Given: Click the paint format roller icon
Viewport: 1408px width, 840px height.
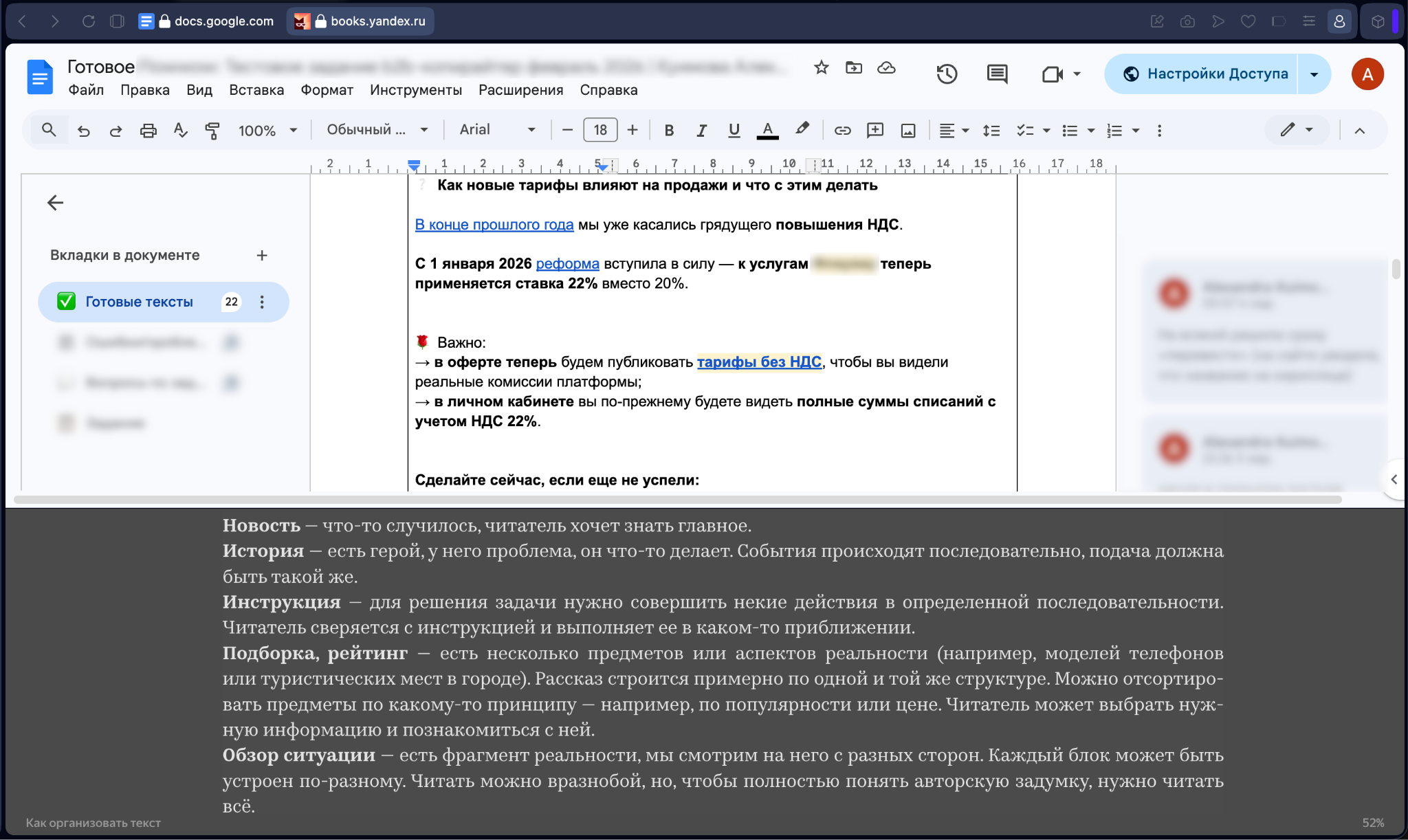Looking at the screenshot, I should pos(212,131).
